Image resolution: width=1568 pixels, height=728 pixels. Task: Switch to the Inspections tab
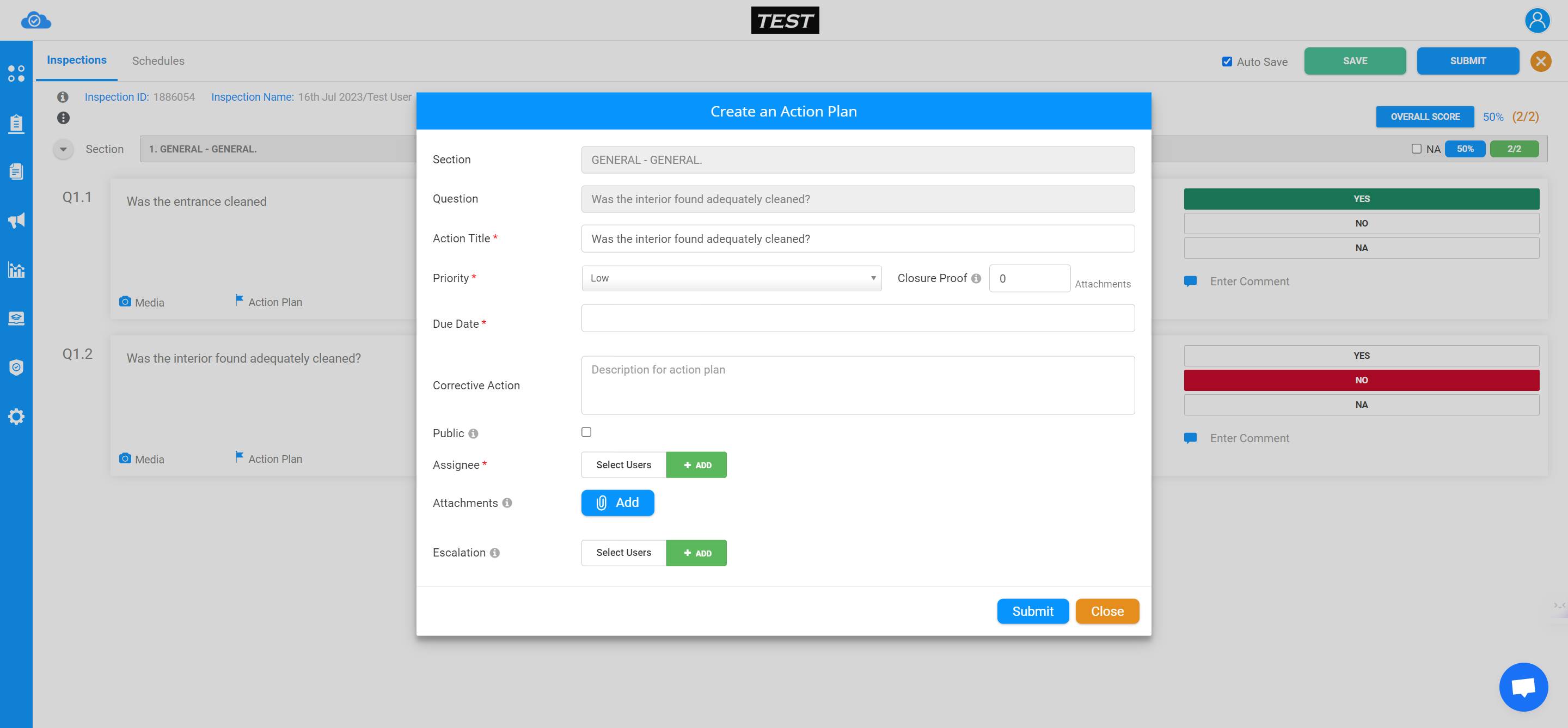[76, 60]
